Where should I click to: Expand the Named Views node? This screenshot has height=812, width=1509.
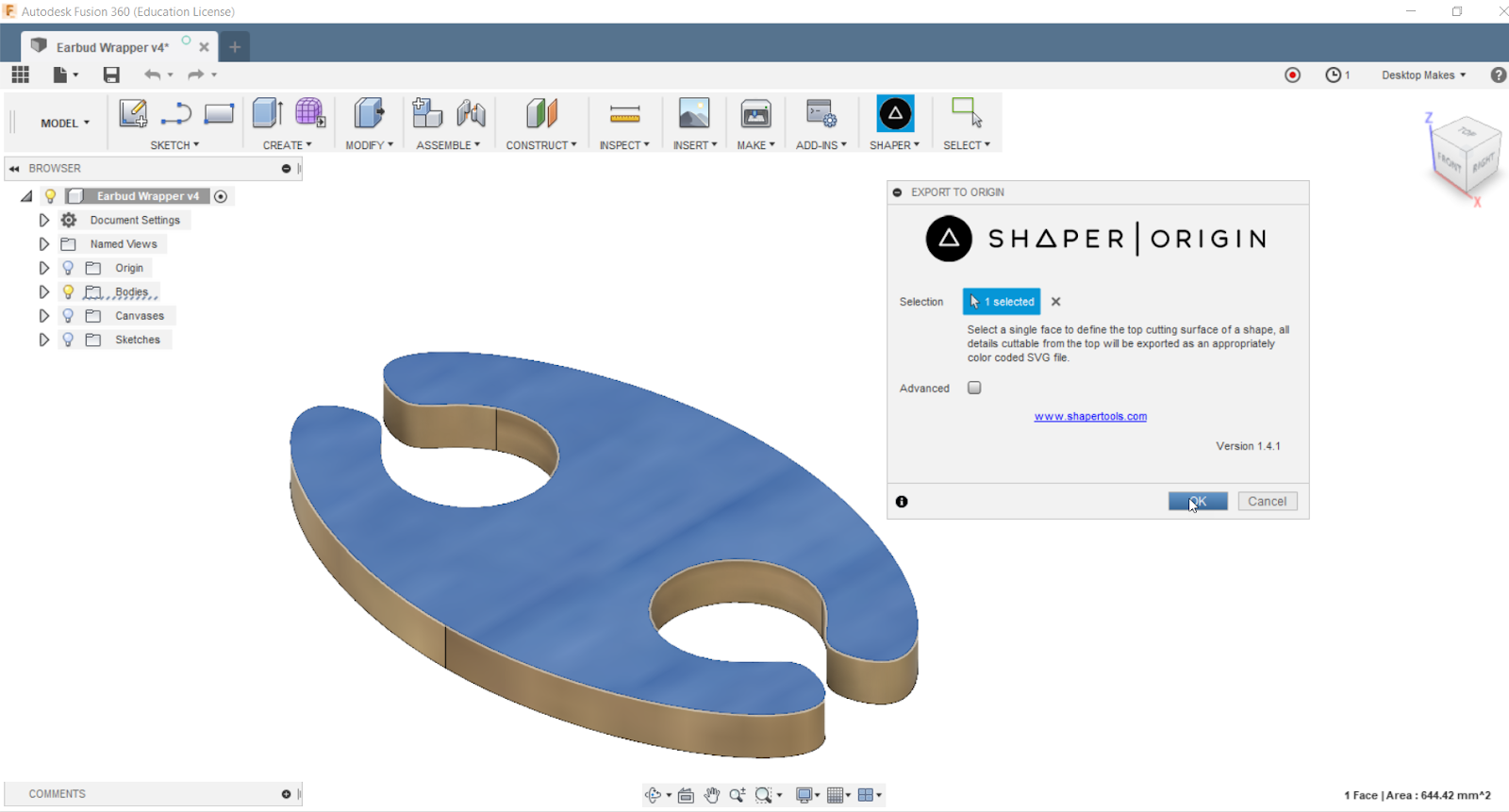(43, 243)
